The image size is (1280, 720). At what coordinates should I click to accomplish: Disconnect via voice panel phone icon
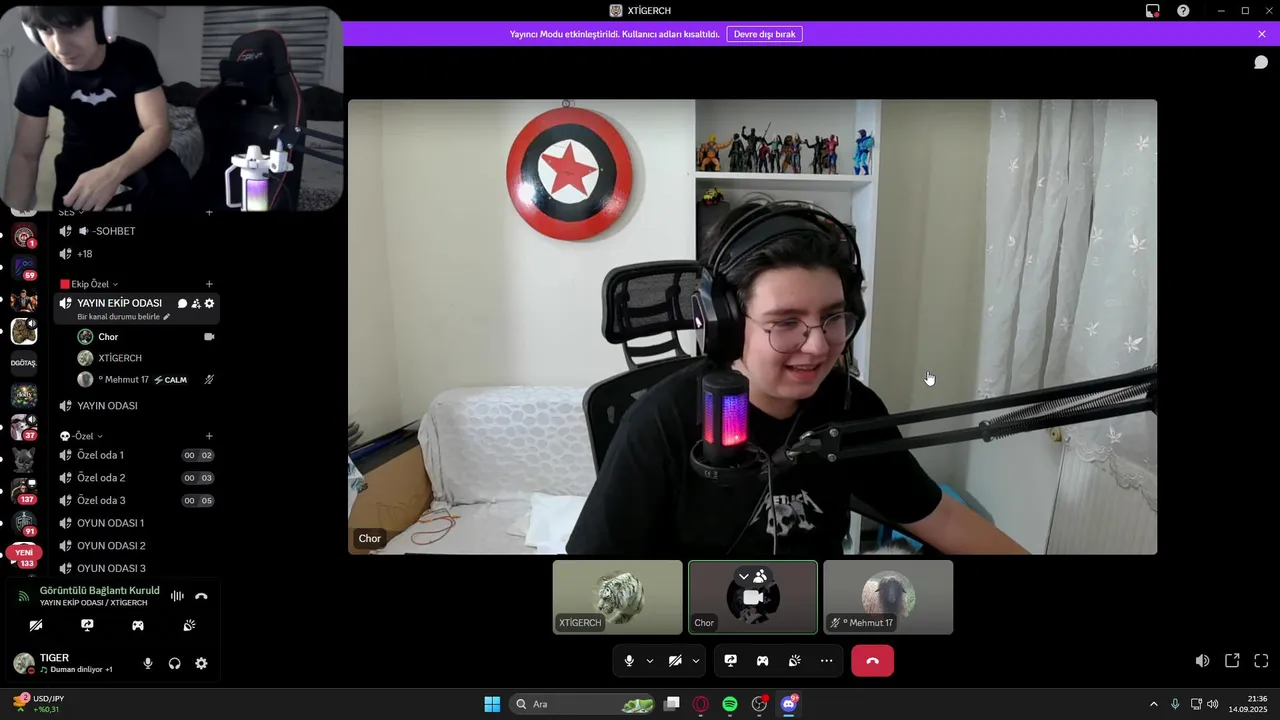(201, 596)
